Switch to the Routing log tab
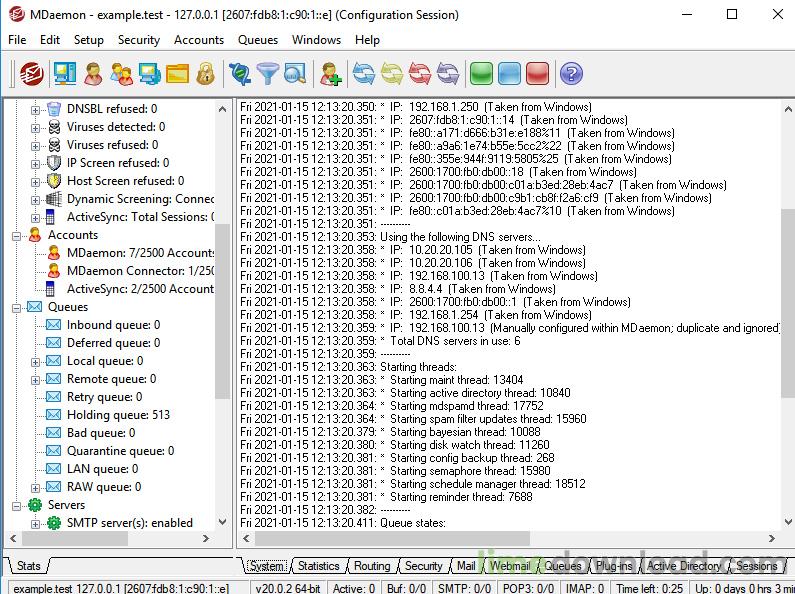Viewport: 795px width, 594px height. [x=372, y=566]
